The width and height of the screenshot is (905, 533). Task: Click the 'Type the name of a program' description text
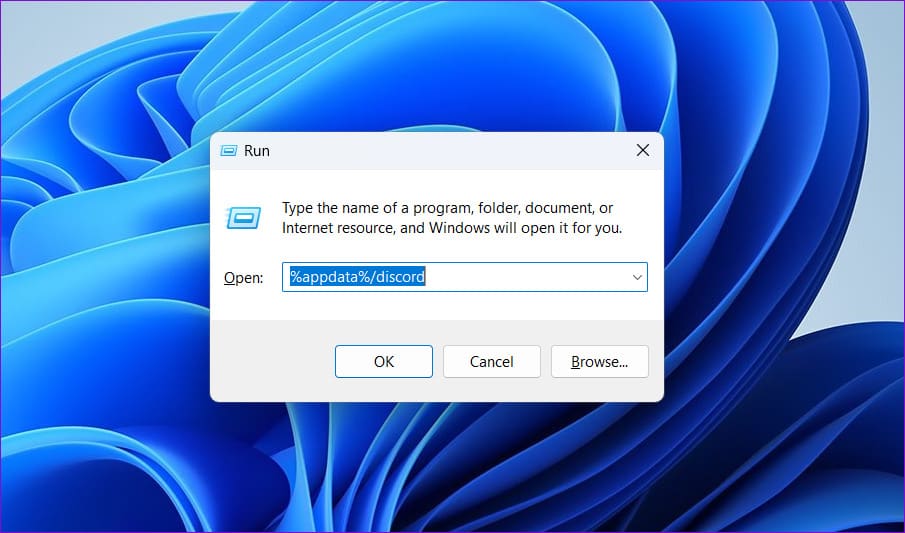point(451,218)
